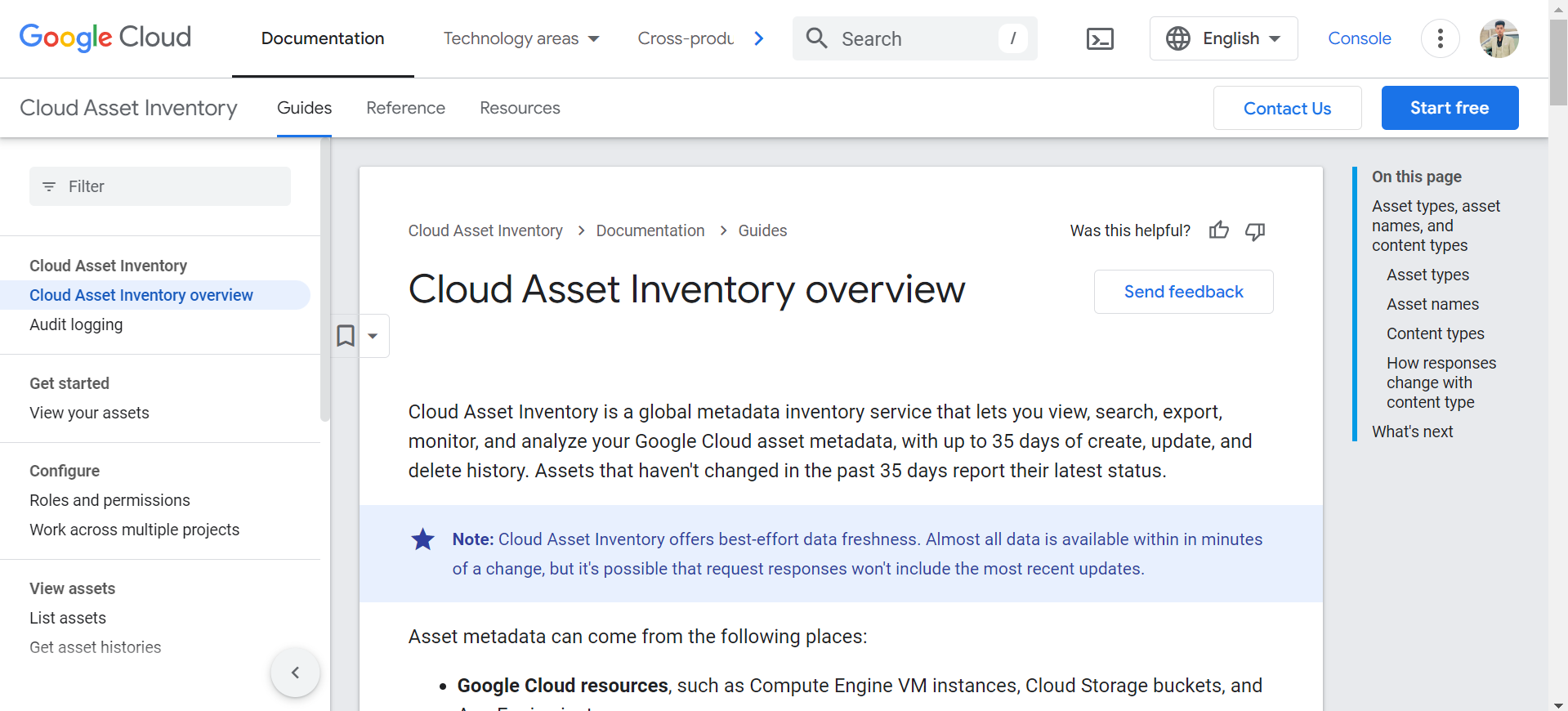Screen dimensions: 1568x711
Task: Open Work across multiple projects page
Action: click(135, 530)
